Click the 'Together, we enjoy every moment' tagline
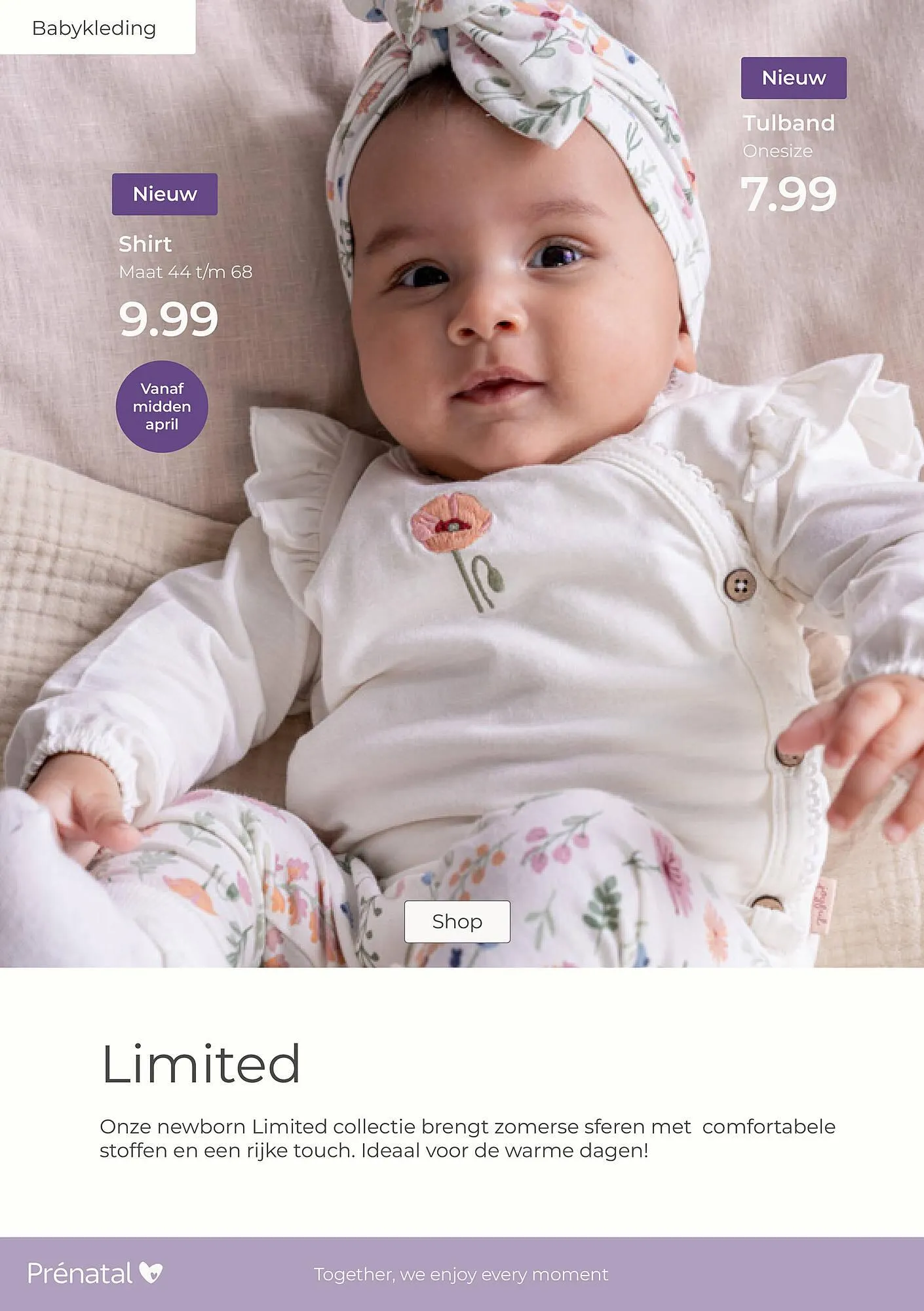 point(461,1274)
